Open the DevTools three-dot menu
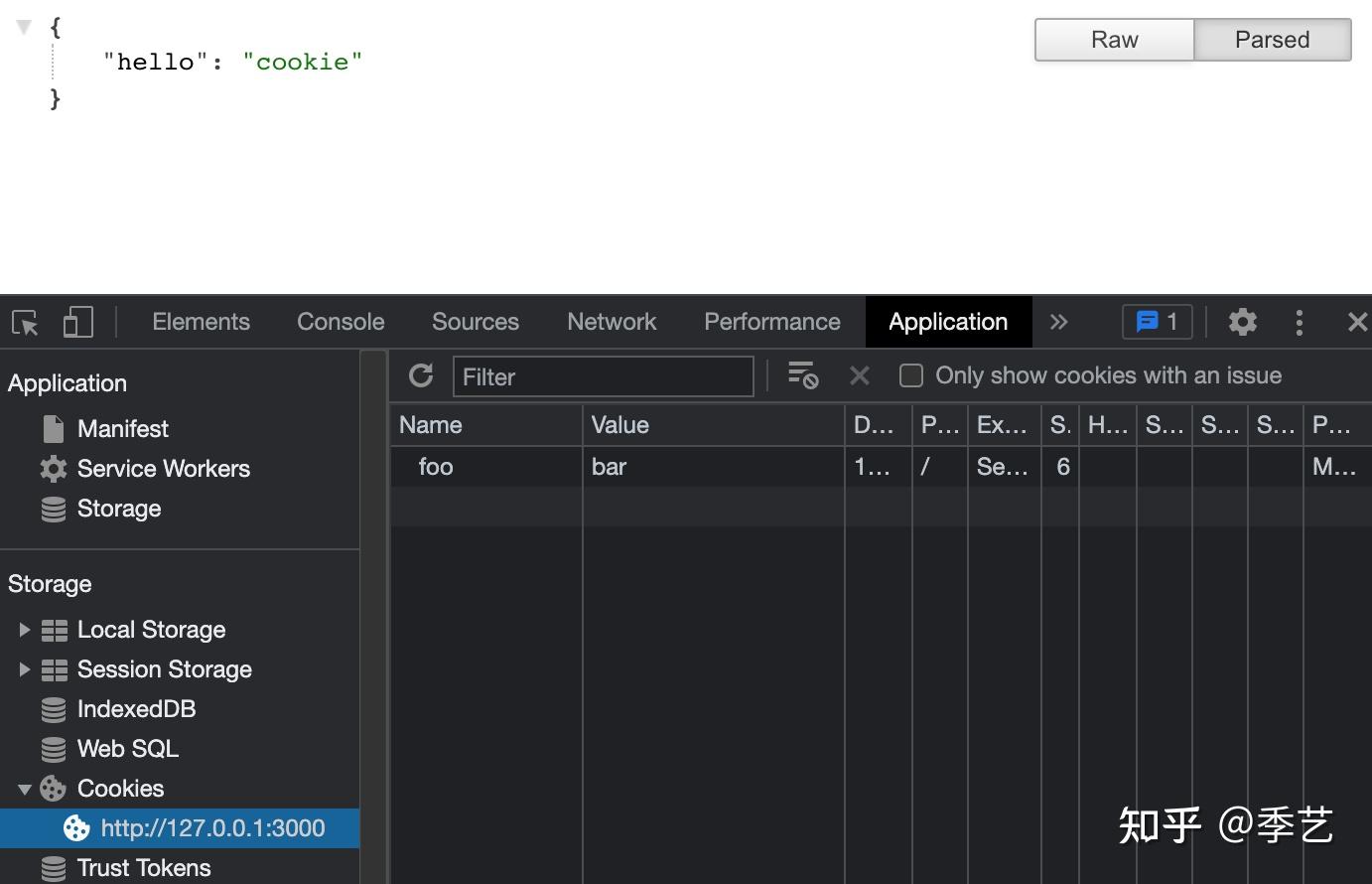The width and height of the screenshot is (1372, 884). [x=1299, y=322]
